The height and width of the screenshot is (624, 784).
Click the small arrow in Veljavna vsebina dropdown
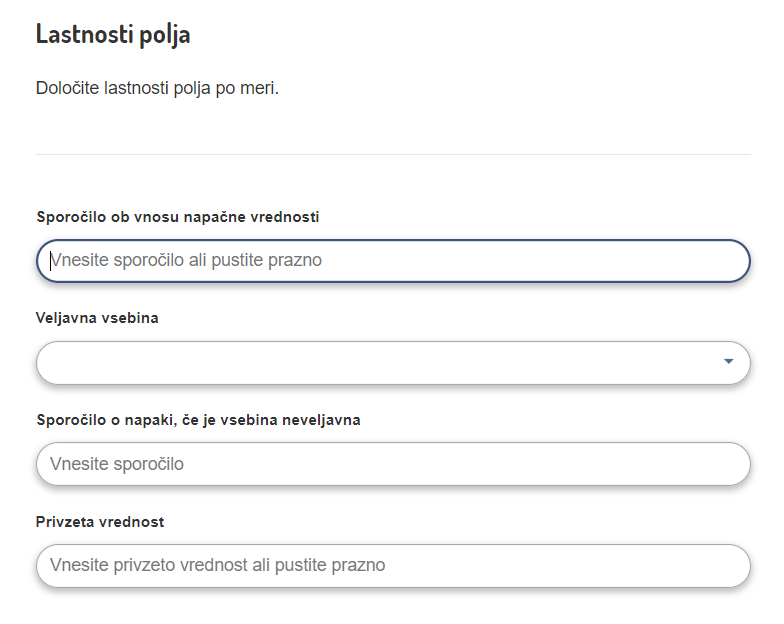728,361
